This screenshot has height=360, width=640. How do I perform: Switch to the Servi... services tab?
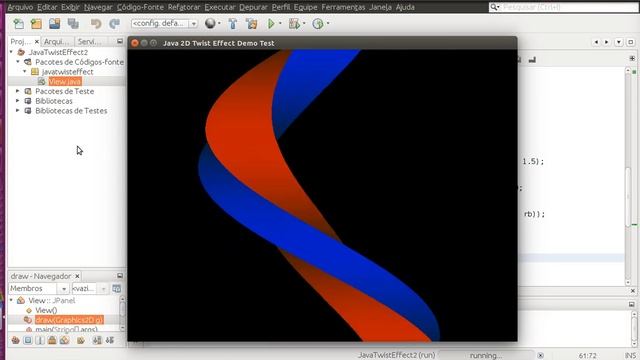[89, 42]
